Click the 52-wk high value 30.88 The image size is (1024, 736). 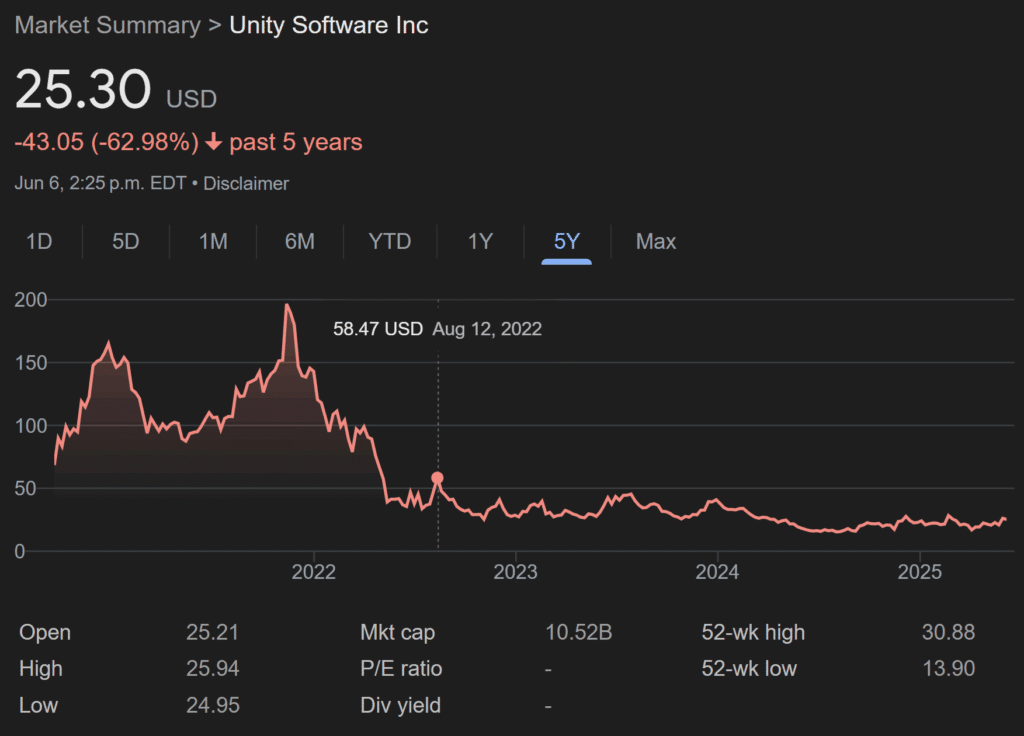click(948, 632)
